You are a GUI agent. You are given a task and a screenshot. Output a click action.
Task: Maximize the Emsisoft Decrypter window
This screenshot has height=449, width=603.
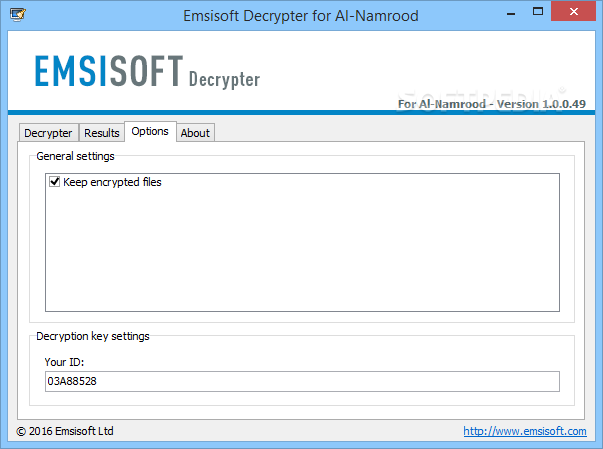tap(538, 12)
